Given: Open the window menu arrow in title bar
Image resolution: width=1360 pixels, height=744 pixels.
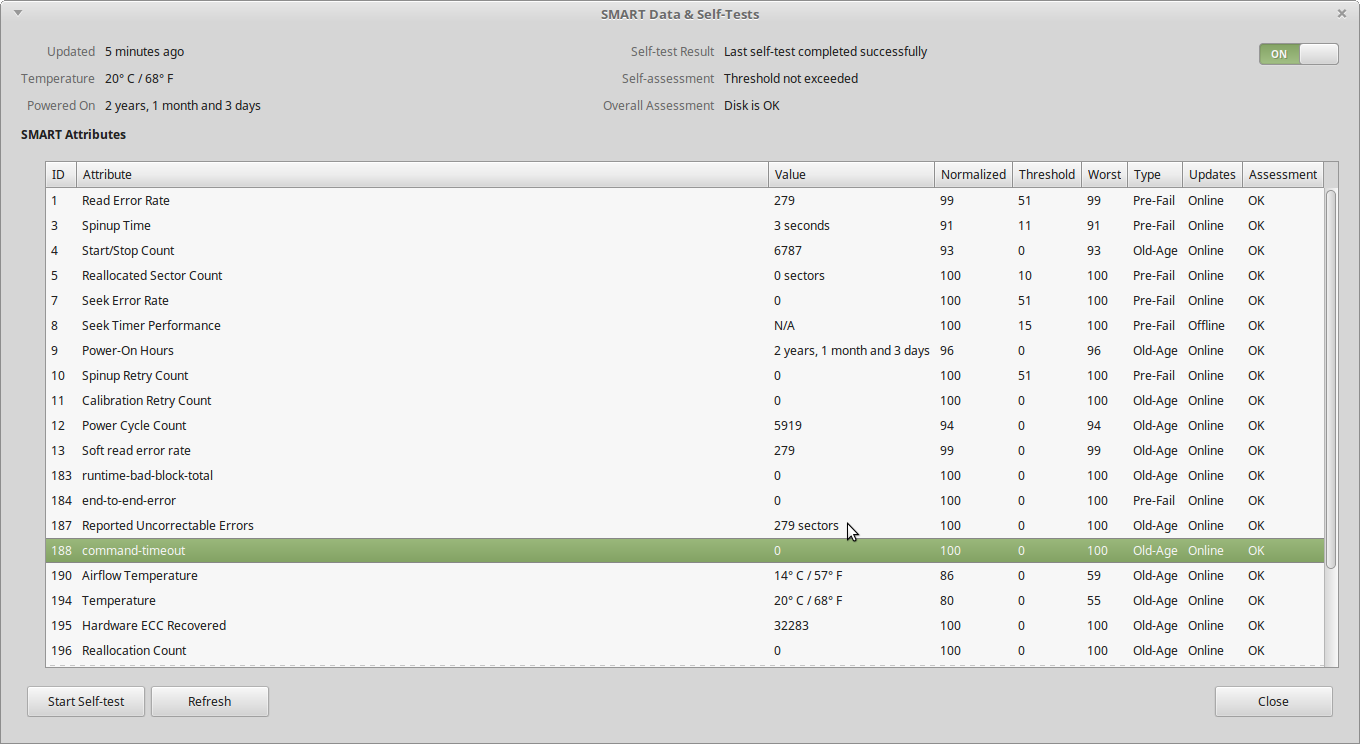Looking at the screenshot, I should (x=18, y=13).
